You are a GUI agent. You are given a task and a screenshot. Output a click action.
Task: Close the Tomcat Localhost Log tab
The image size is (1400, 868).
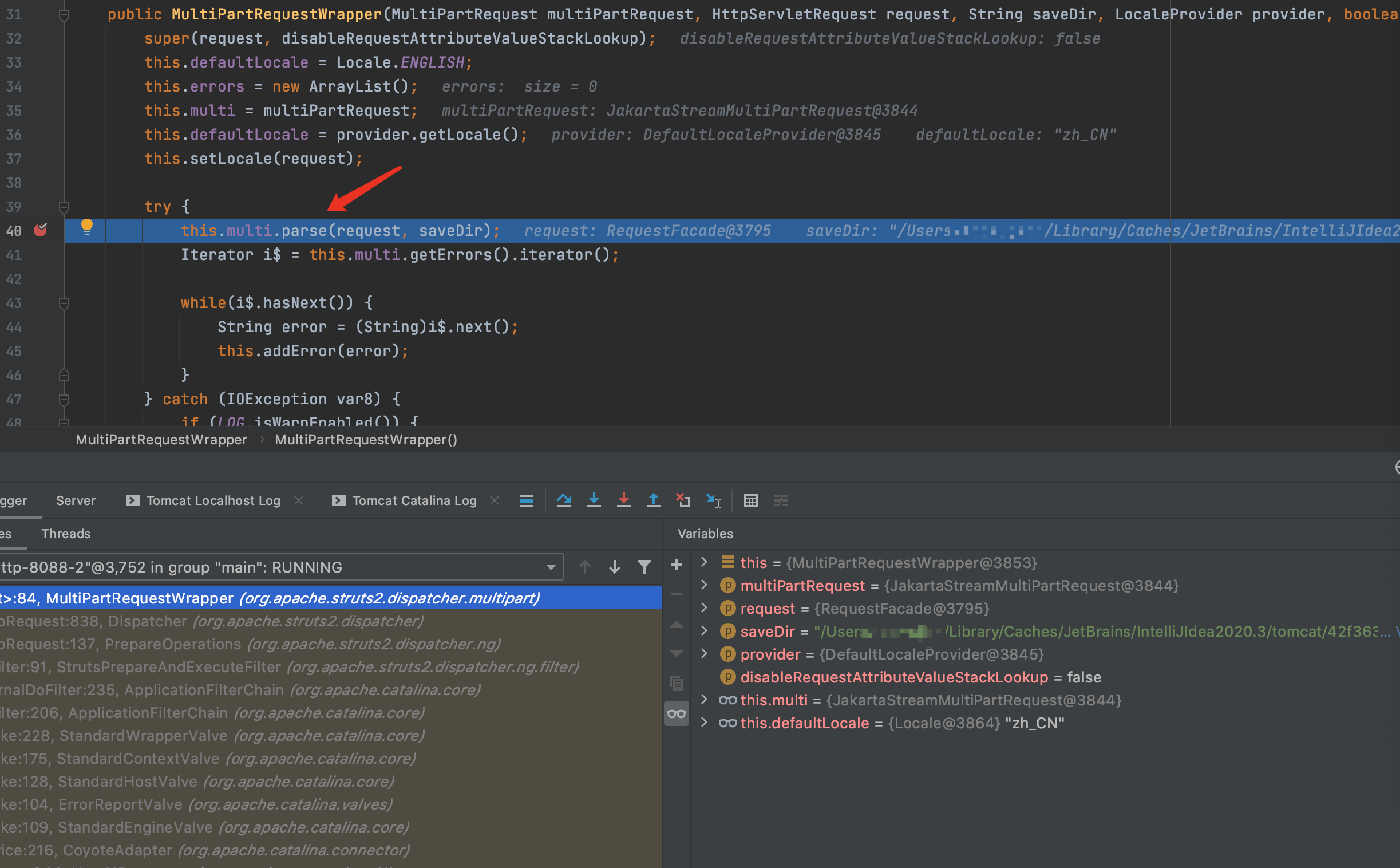coord(299,500)
